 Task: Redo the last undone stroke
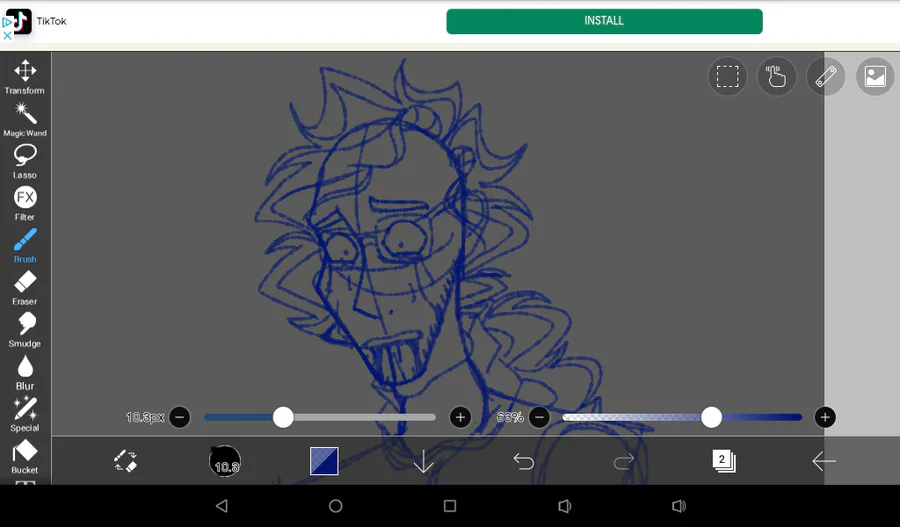coord(623,461)
